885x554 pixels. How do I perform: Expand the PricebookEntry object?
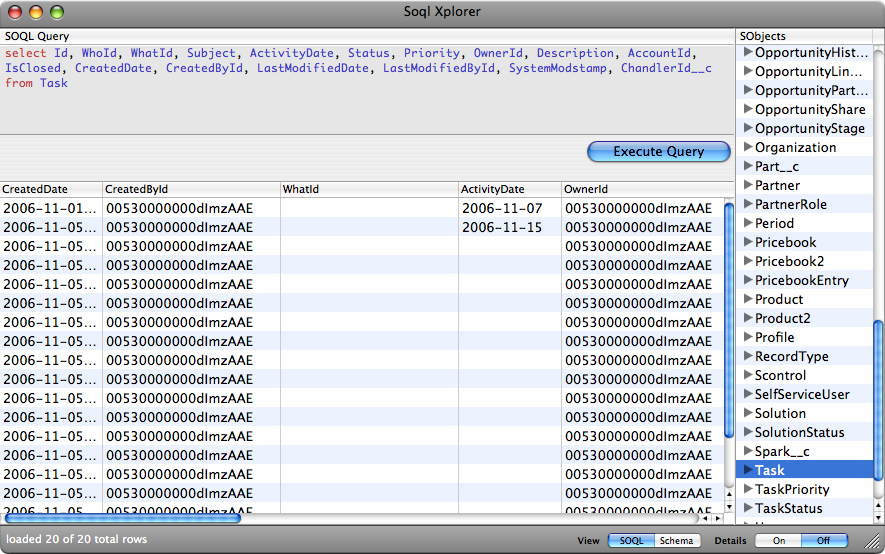[x=748, y=279]
